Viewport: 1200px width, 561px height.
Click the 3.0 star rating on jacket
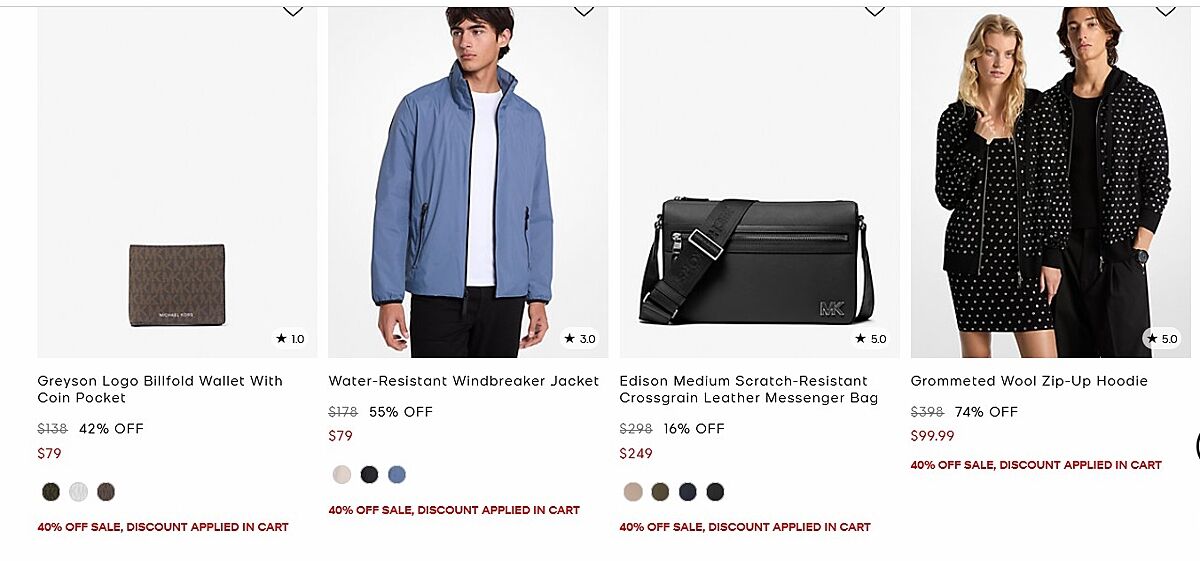tap(580, 339)
